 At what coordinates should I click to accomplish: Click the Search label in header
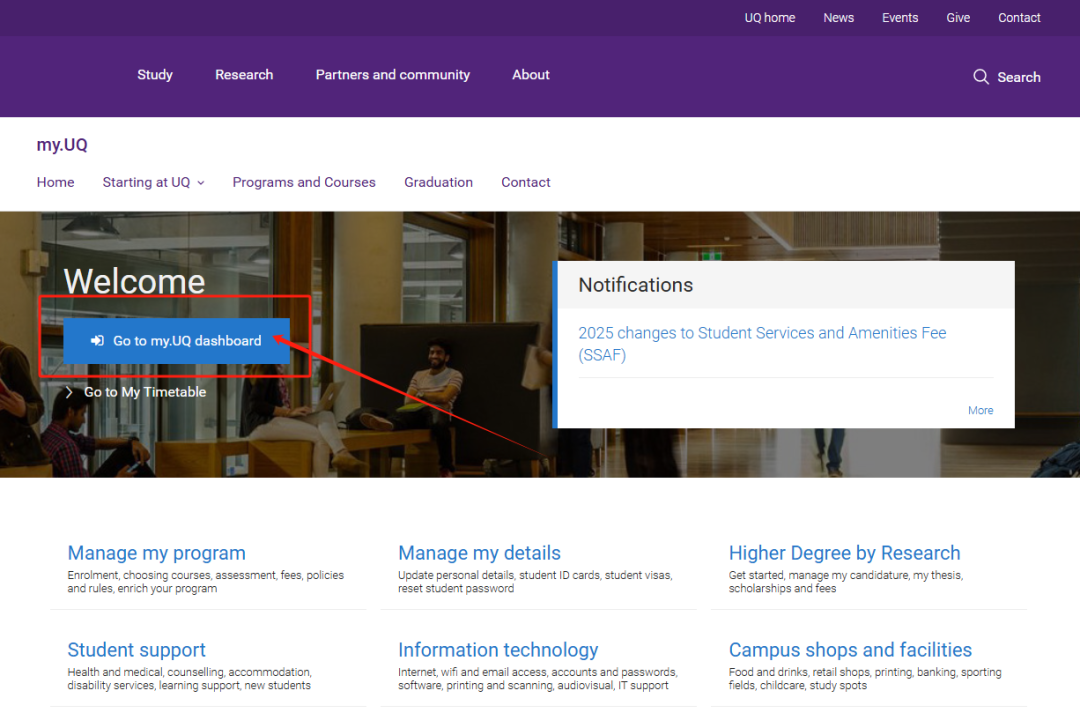1019,77
